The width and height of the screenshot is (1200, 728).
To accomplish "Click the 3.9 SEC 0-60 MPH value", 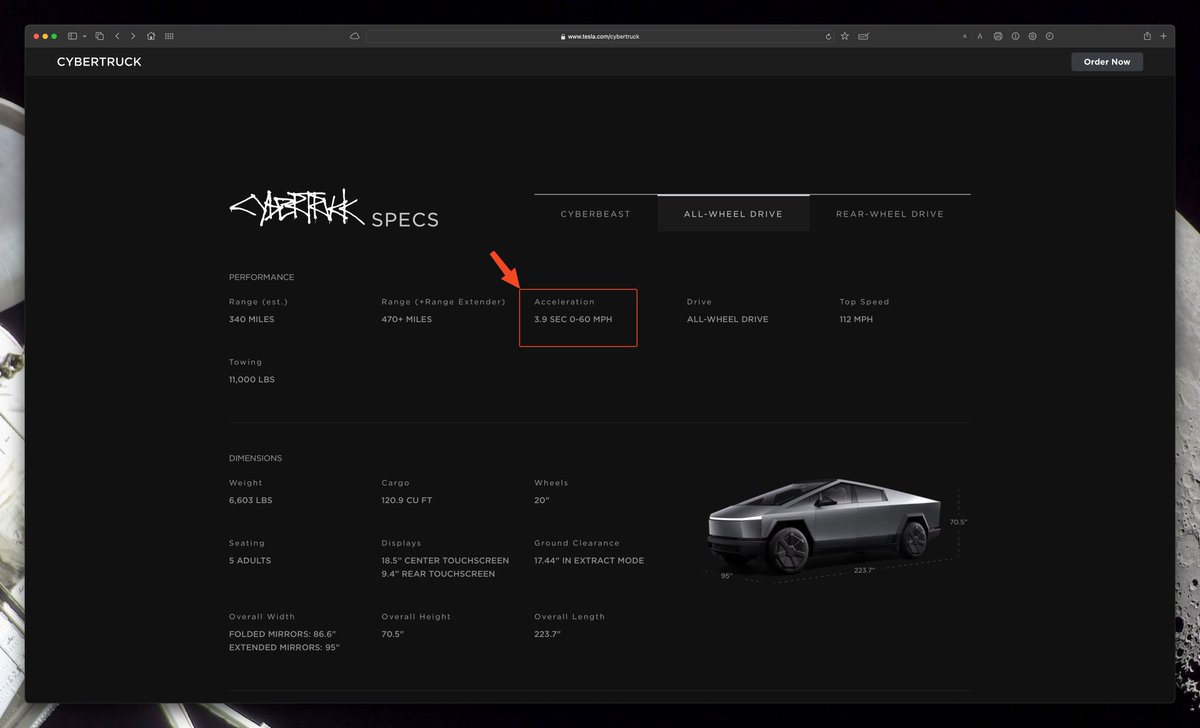I will coord(573,320).
